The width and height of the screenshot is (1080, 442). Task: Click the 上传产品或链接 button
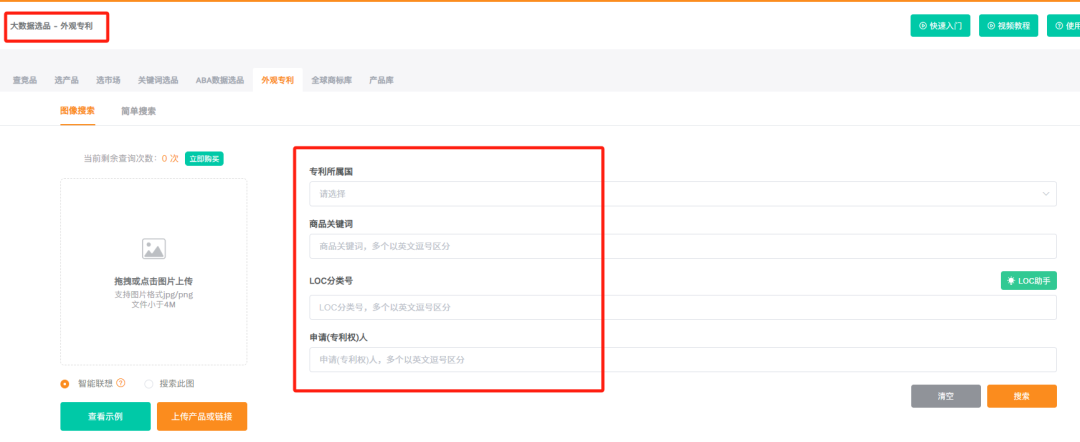[x=202, y=417]
